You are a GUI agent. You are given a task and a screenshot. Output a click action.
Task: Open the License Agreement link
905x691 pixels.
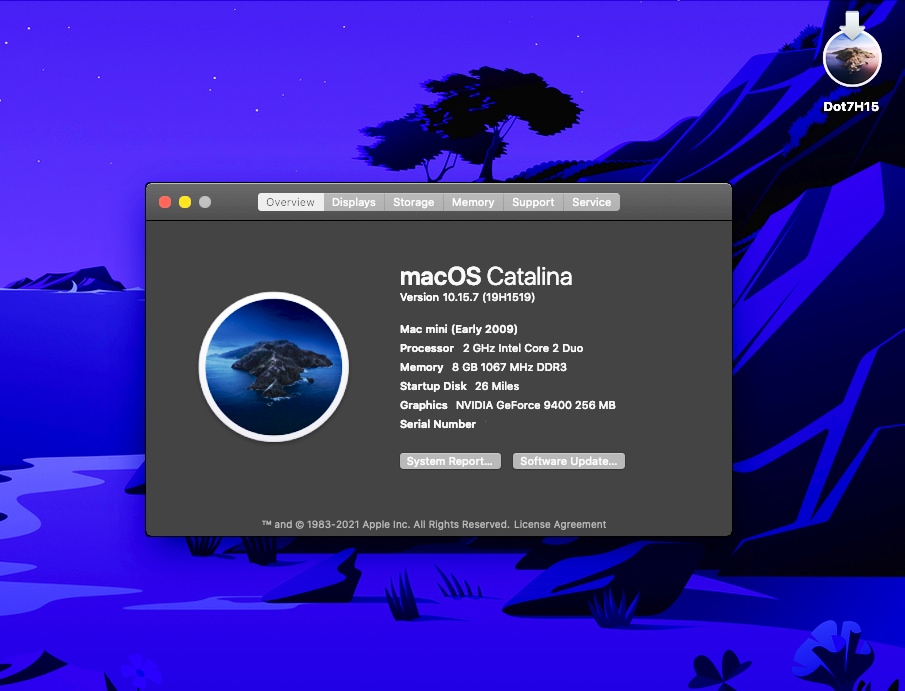coord(560,524)
